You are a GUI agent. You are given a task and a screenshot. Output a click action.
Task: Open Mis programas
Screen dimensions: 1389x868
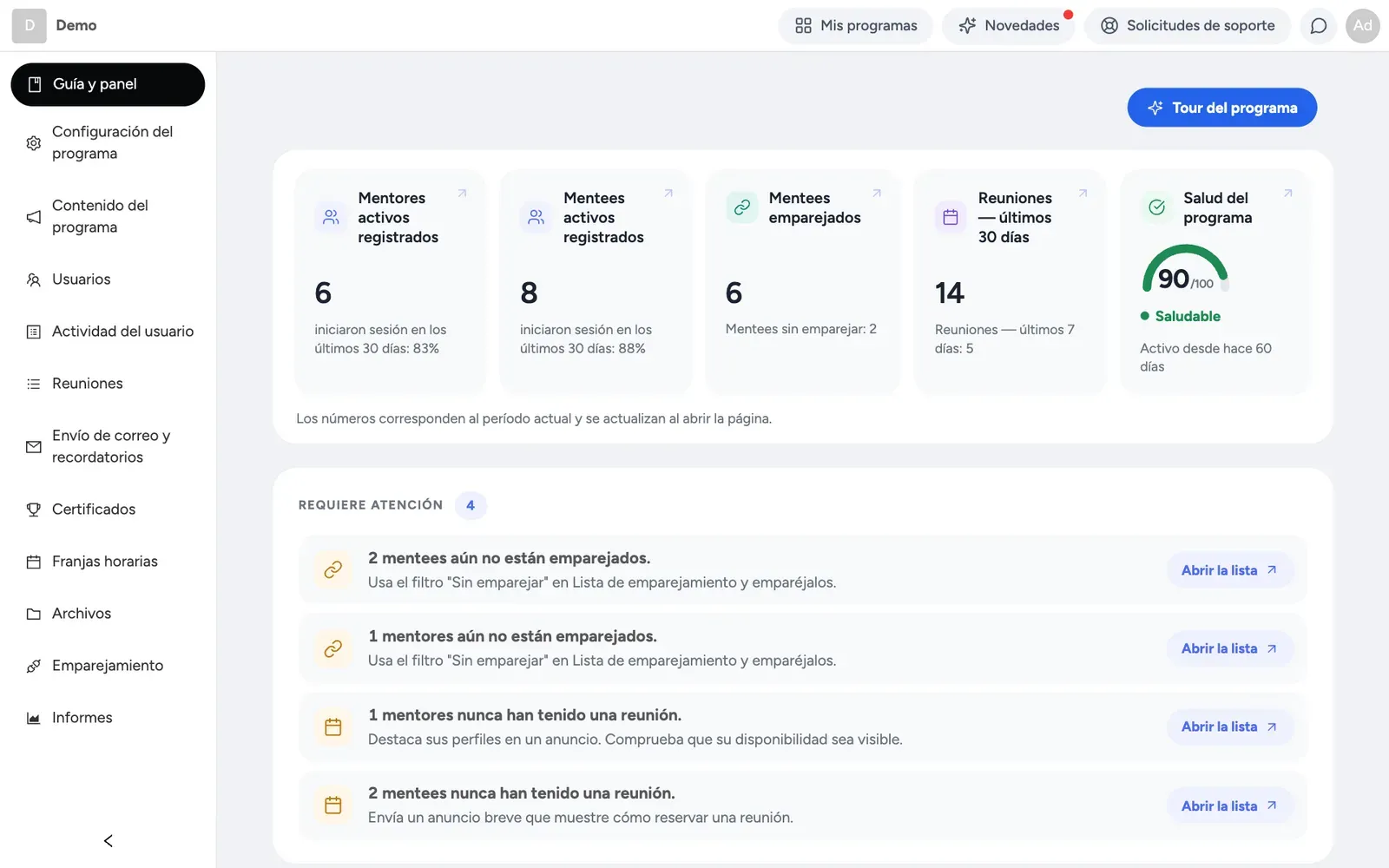855,26
